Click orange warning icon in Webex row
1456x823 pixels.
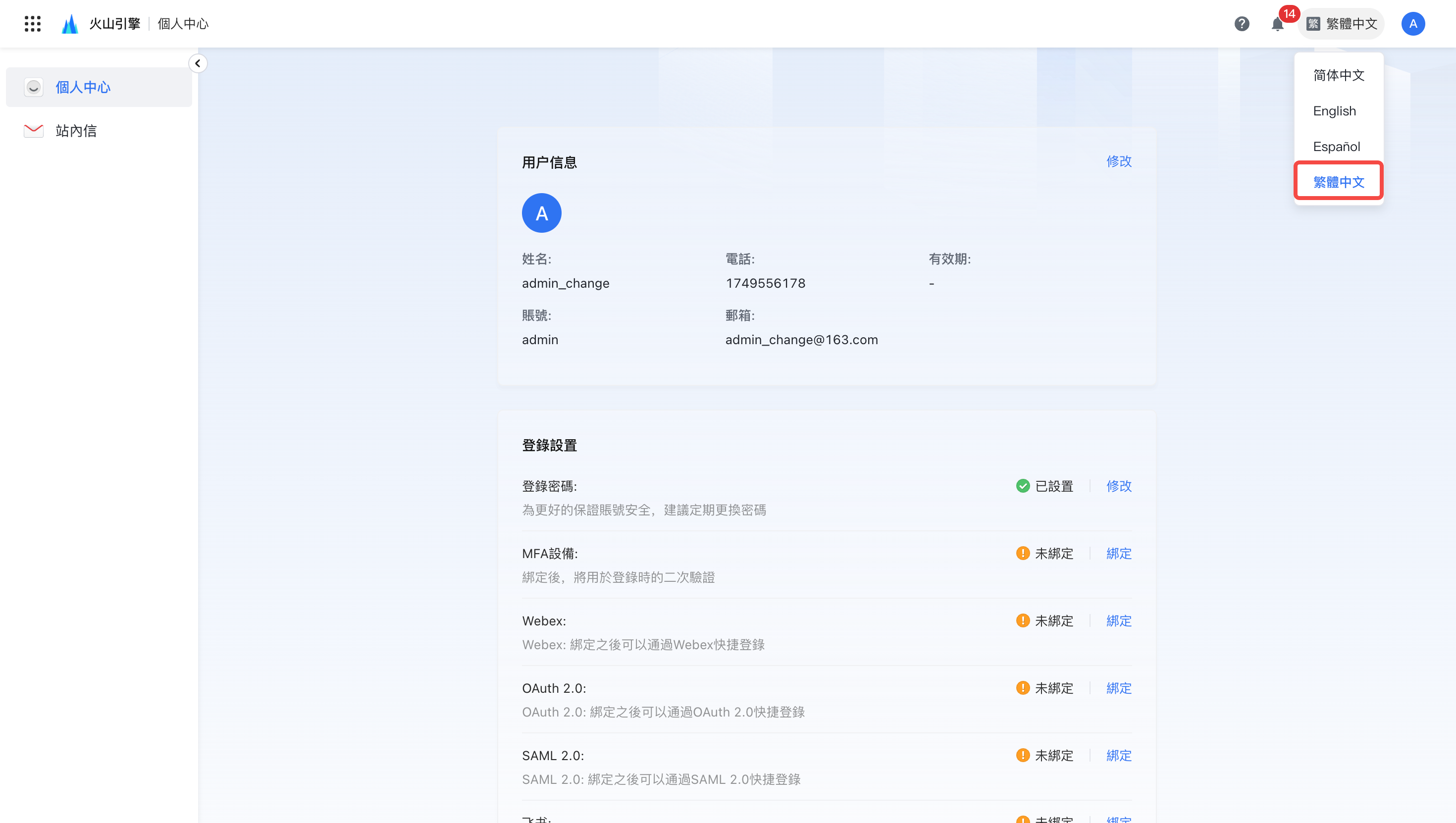1023,620
